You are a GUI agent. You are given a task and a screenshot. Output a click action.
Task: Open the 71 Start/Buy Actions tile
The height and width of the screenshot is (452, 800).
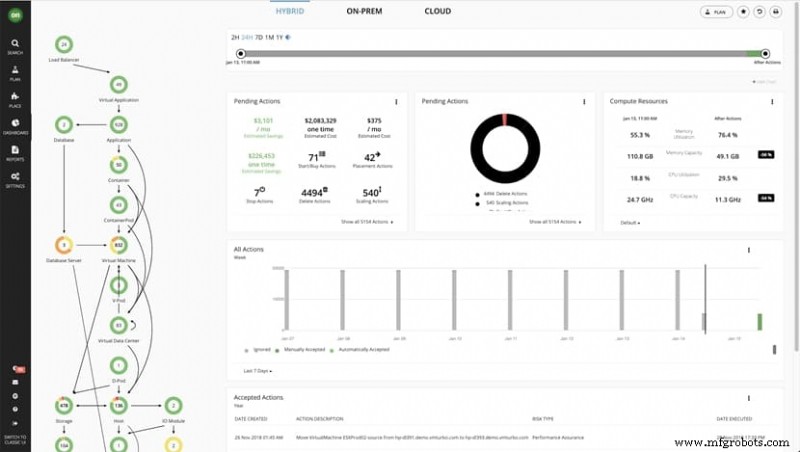(x=316, y=160)
